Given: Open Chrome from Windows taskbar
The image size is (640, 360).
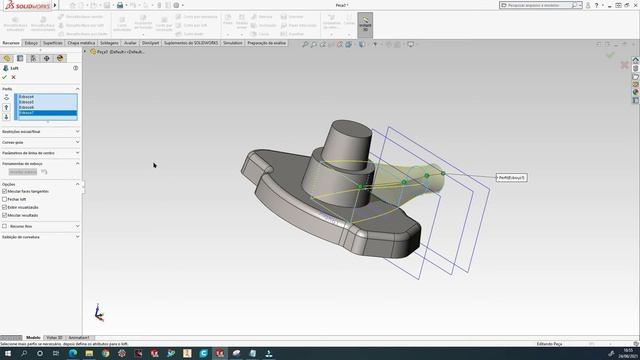Looking at the screenshot, I should (x=105, y=353).
